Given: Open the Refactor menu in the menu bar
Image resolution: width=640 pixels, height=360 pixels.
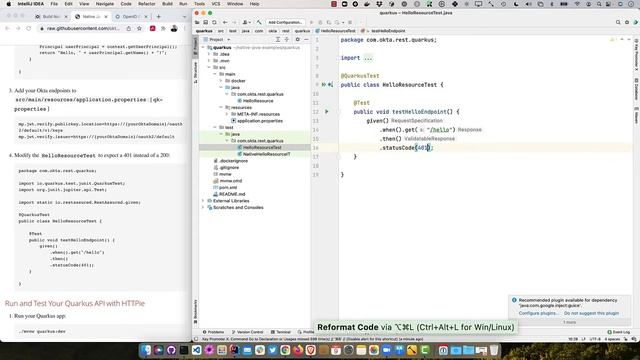Looking at the screenshot, I should pyautogui.click(x=147, y=4).
